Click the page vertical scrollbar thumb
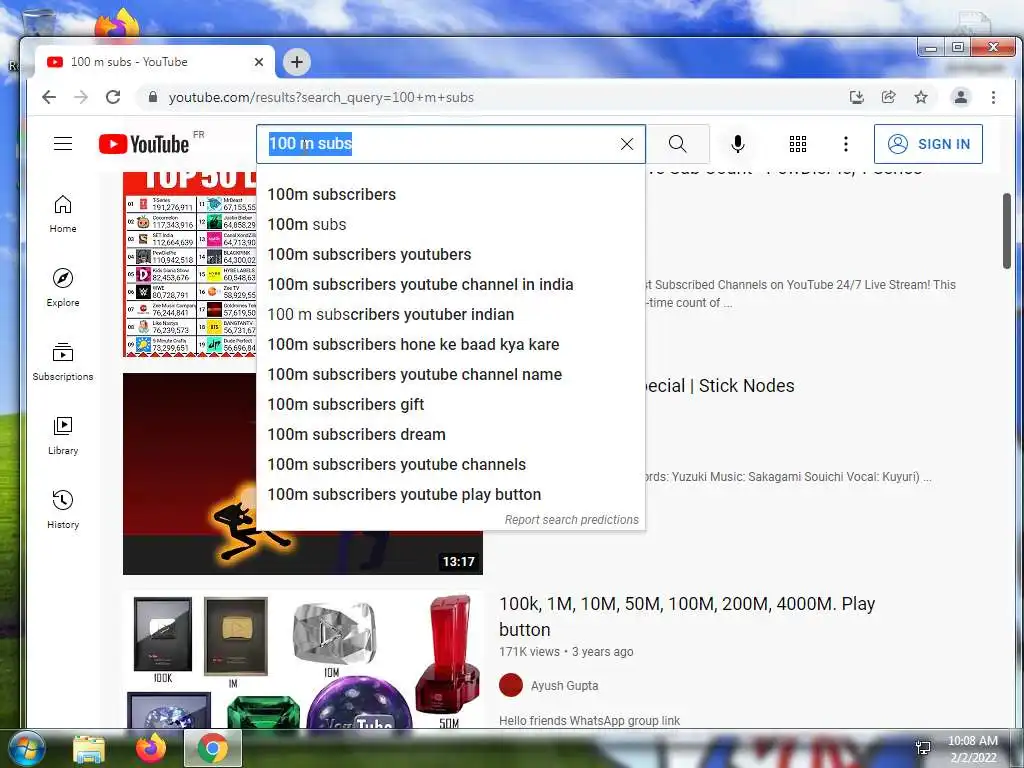The width and height of the screenshot is (1024, 768). (1006, 231)
